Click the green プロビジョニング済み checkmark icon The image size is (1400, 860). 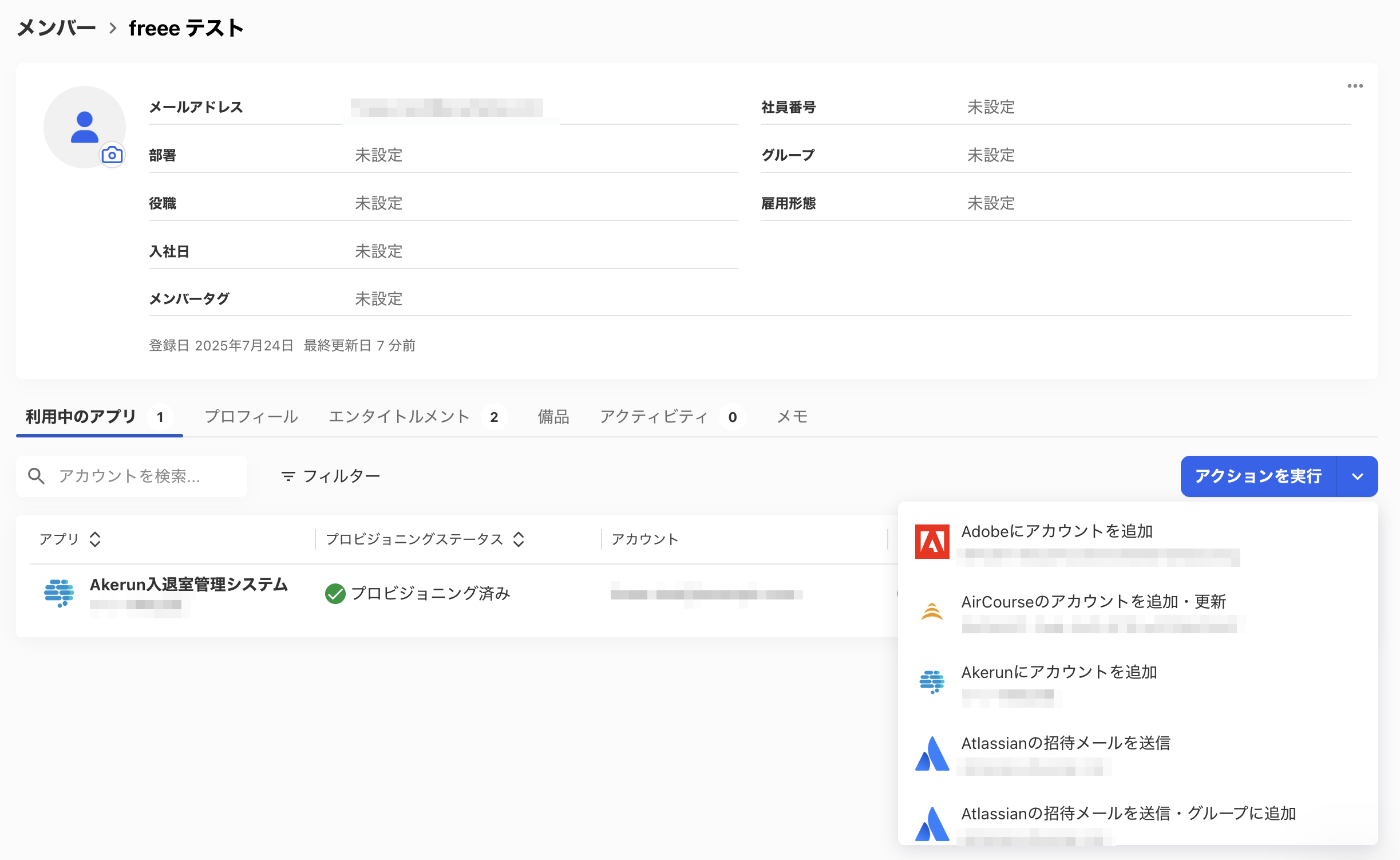pyautogui.click(x=337, y=593)
